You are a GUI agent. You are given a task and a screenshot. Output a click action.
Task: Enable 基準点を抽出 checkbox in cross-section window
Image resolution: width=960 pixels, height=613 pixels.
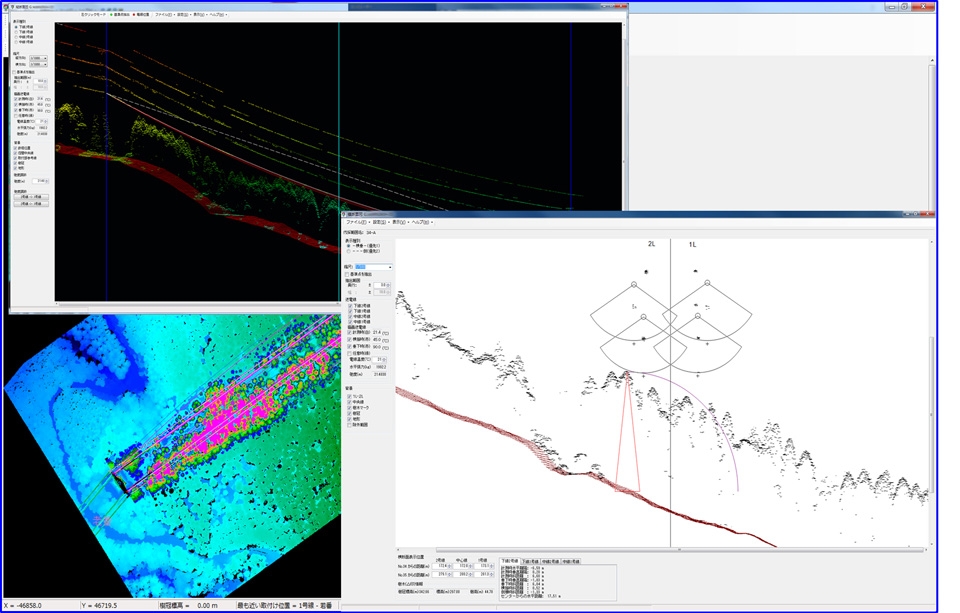click(347, 274)
